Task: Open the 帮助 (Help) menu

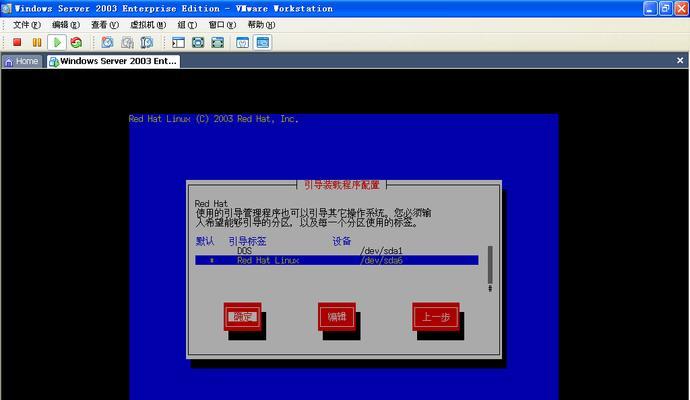Action: [261, 25]
